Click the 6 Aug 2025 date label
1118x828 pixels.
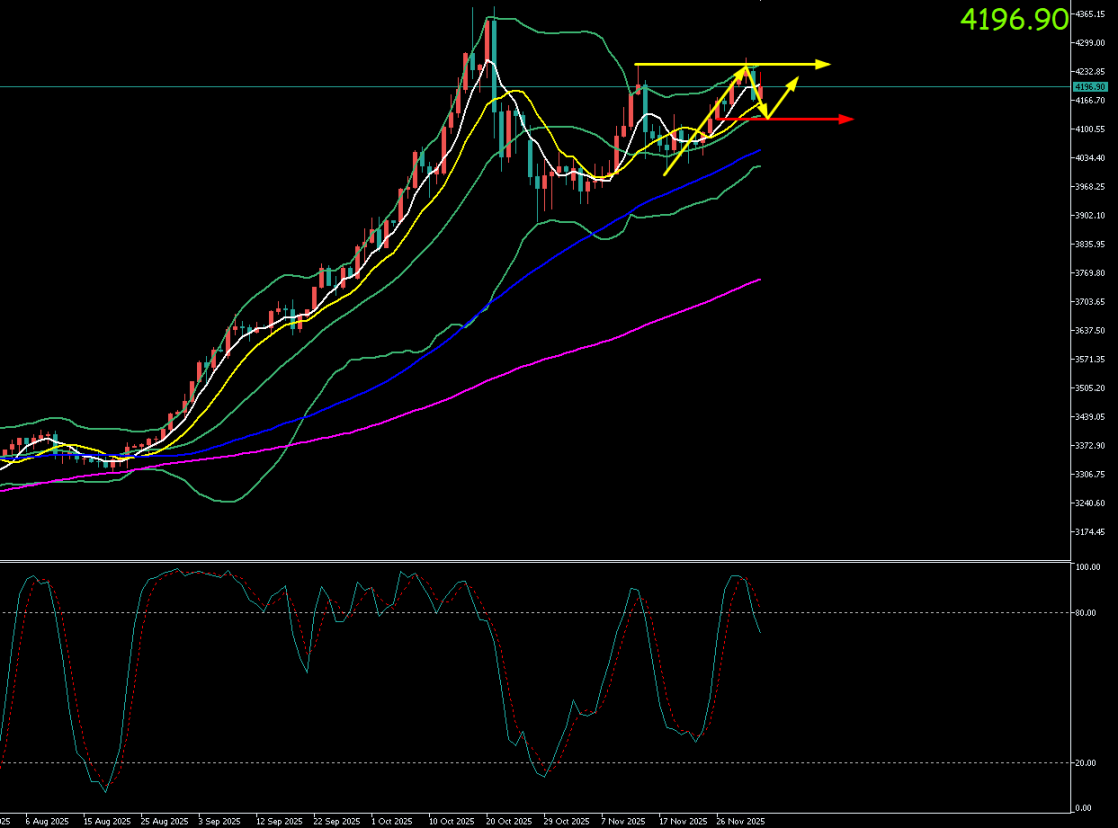click(x=46, y=820)
